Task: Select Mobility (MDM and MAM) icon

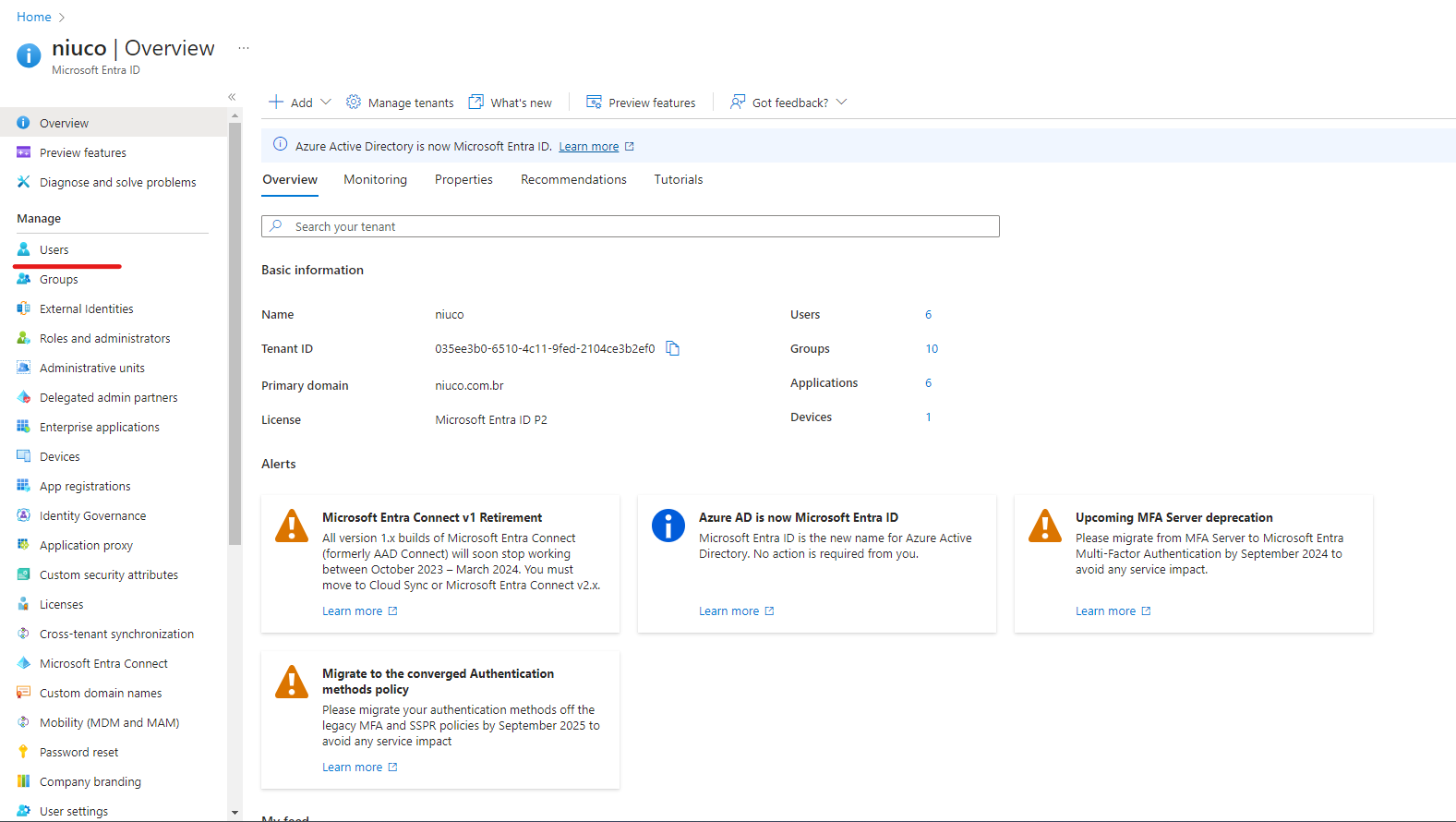Action: pos(24,722)
